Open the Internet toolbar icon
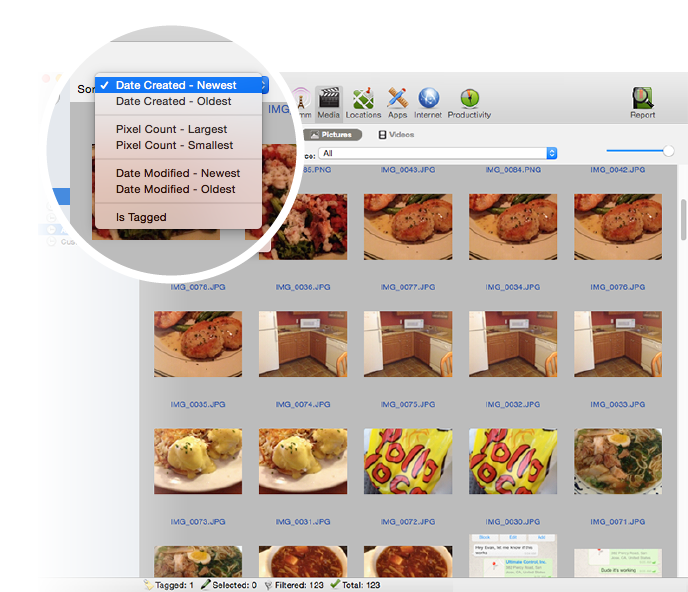Screen dimensions: 688x592 [428, 104]
